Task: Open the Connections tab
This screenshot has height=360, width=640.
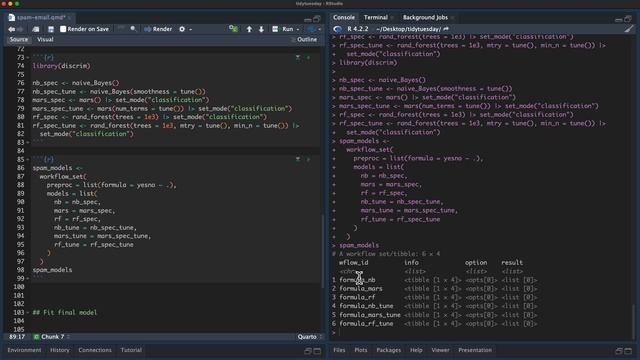Action: [95, 350]
